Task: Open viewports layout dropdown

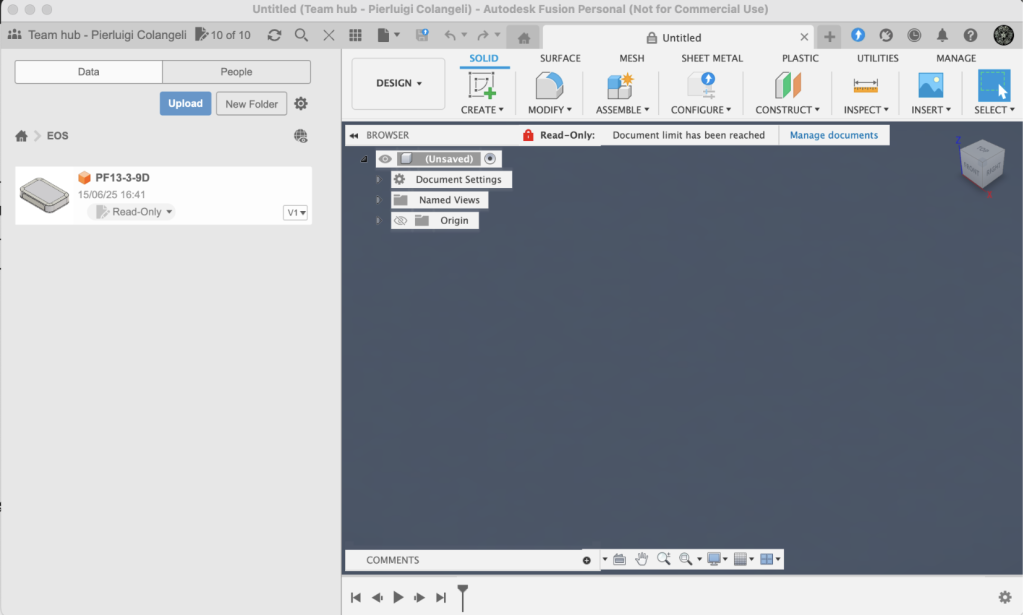Action: coord(770,559)
